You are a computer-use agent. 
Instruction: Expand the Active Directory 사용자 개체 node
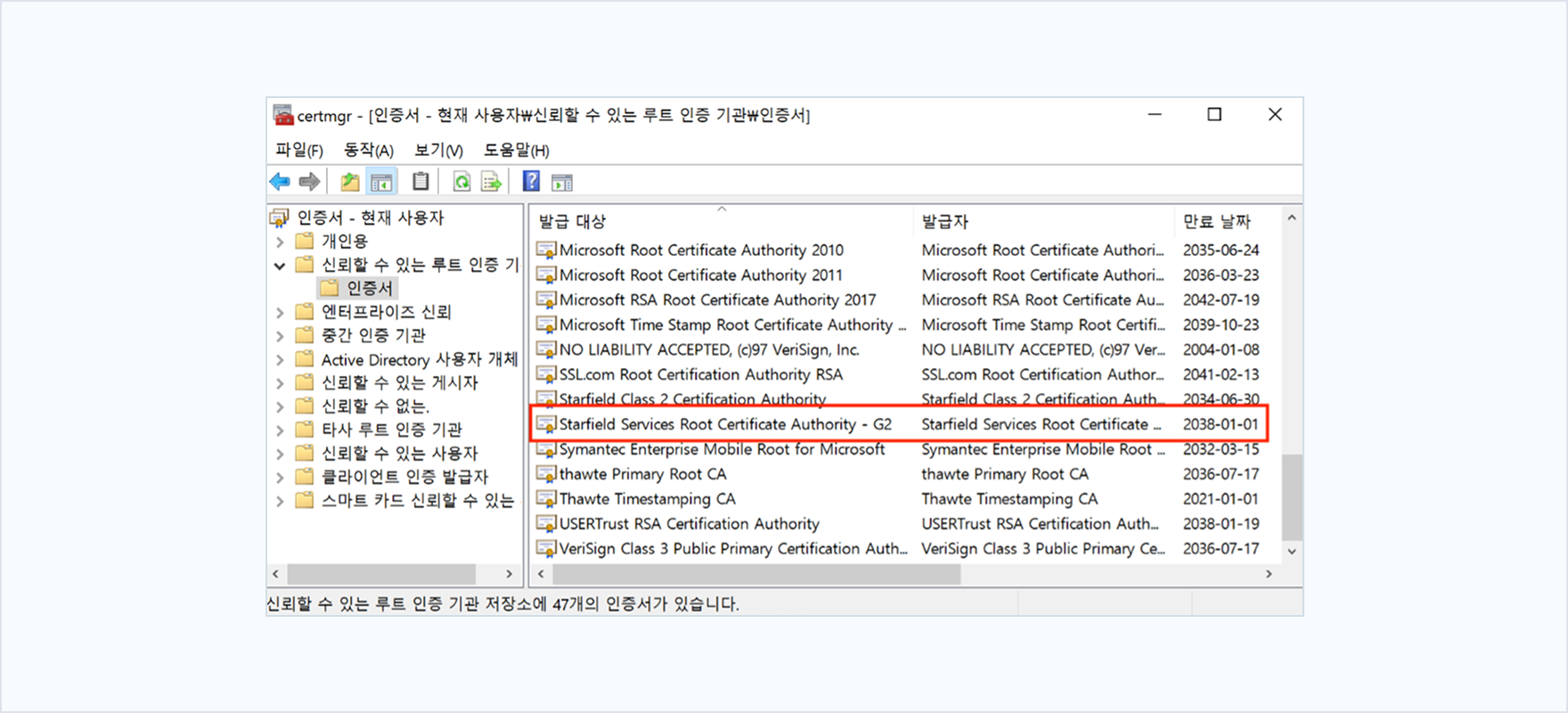click(280, 359)
